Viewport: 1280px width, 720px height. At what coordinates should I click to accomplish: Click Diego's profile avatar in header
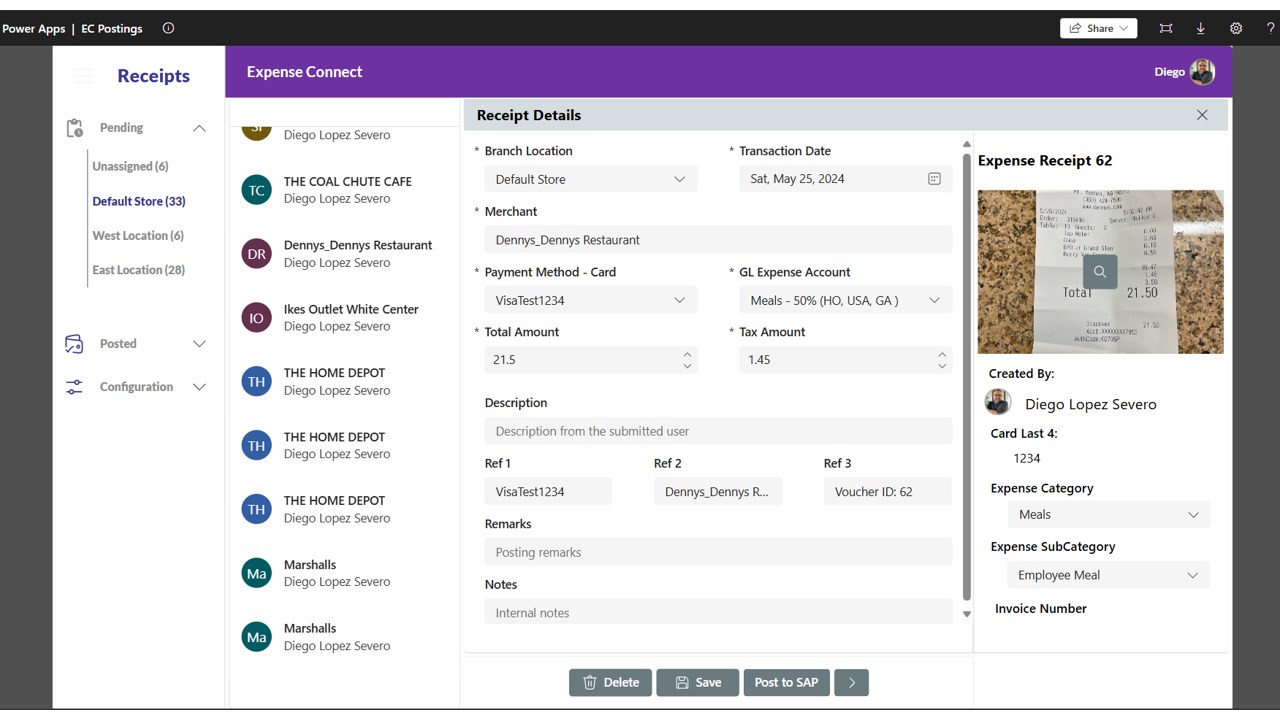coord(1202,72)
